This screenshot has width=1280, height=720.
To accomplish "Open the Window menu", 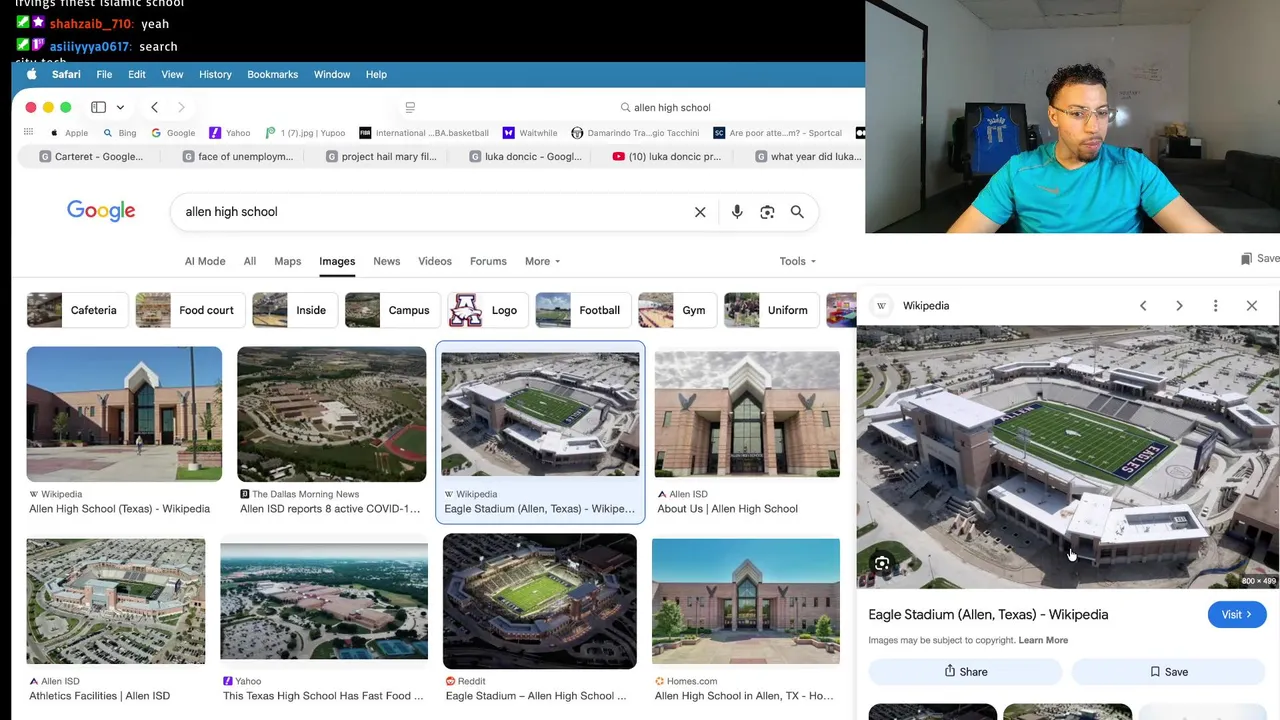I will [332, 74].
